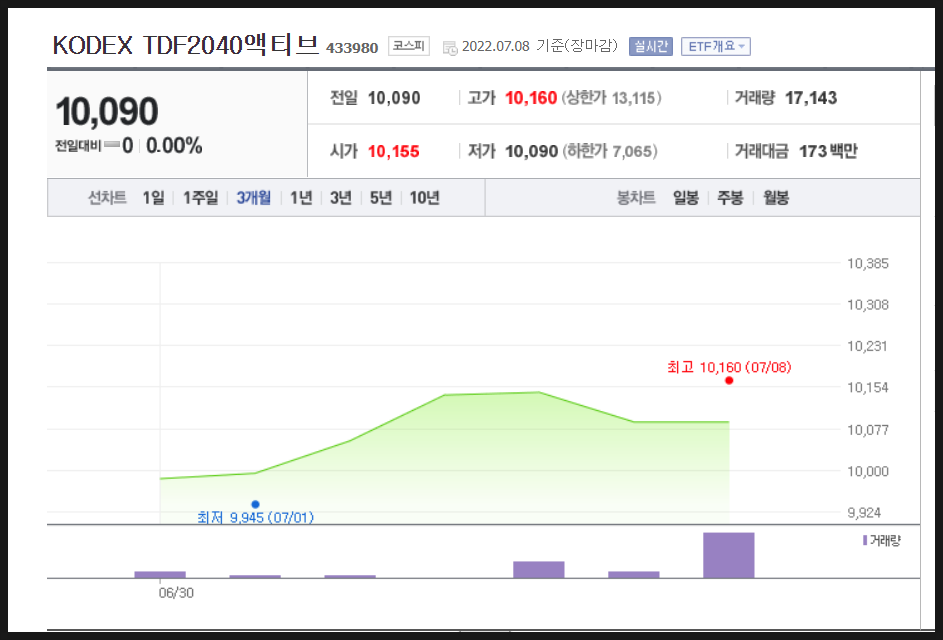Click the 10,000 y-axis label
The width and height of the screenshot is (943, 640).
click(x=867, y=471)
